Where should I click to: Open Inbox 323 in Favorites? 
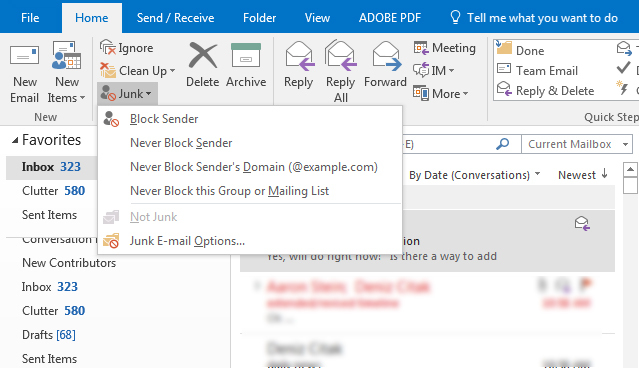51,167
